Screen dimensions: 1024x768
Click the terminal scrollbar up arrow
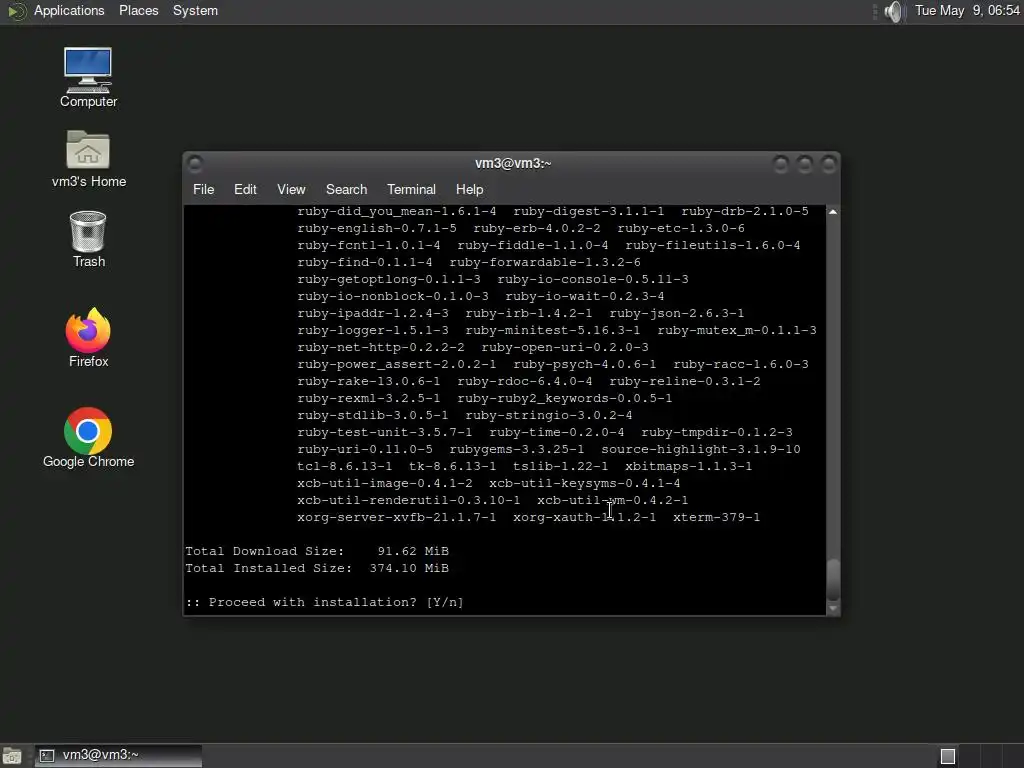click(x=833, y=212)
